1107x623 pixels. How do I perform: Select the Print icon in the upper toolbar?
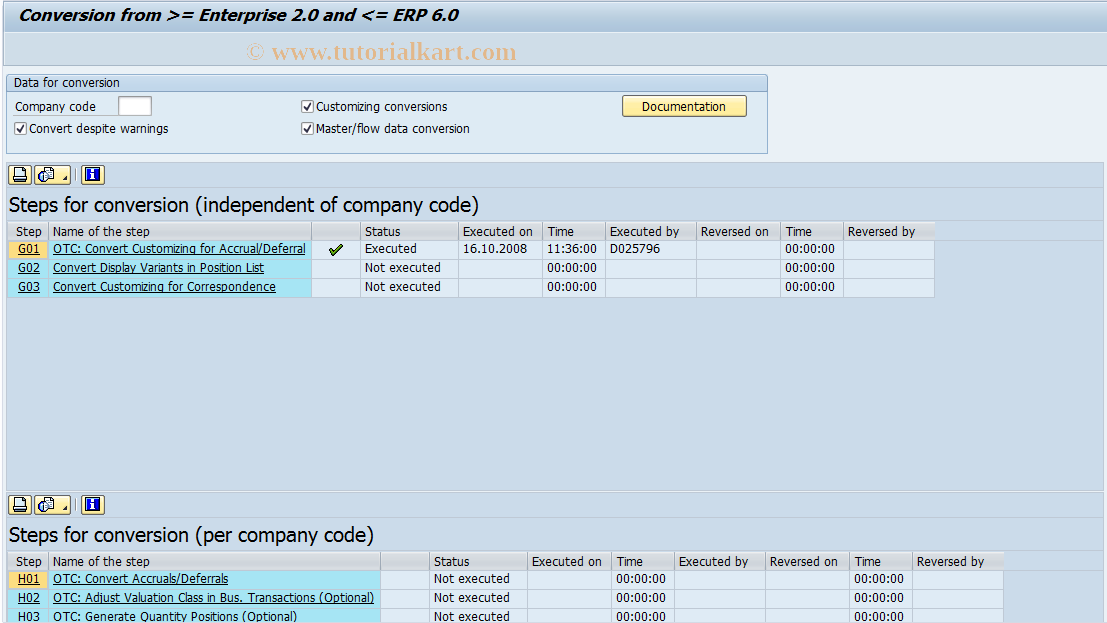[x=19, y=174]
